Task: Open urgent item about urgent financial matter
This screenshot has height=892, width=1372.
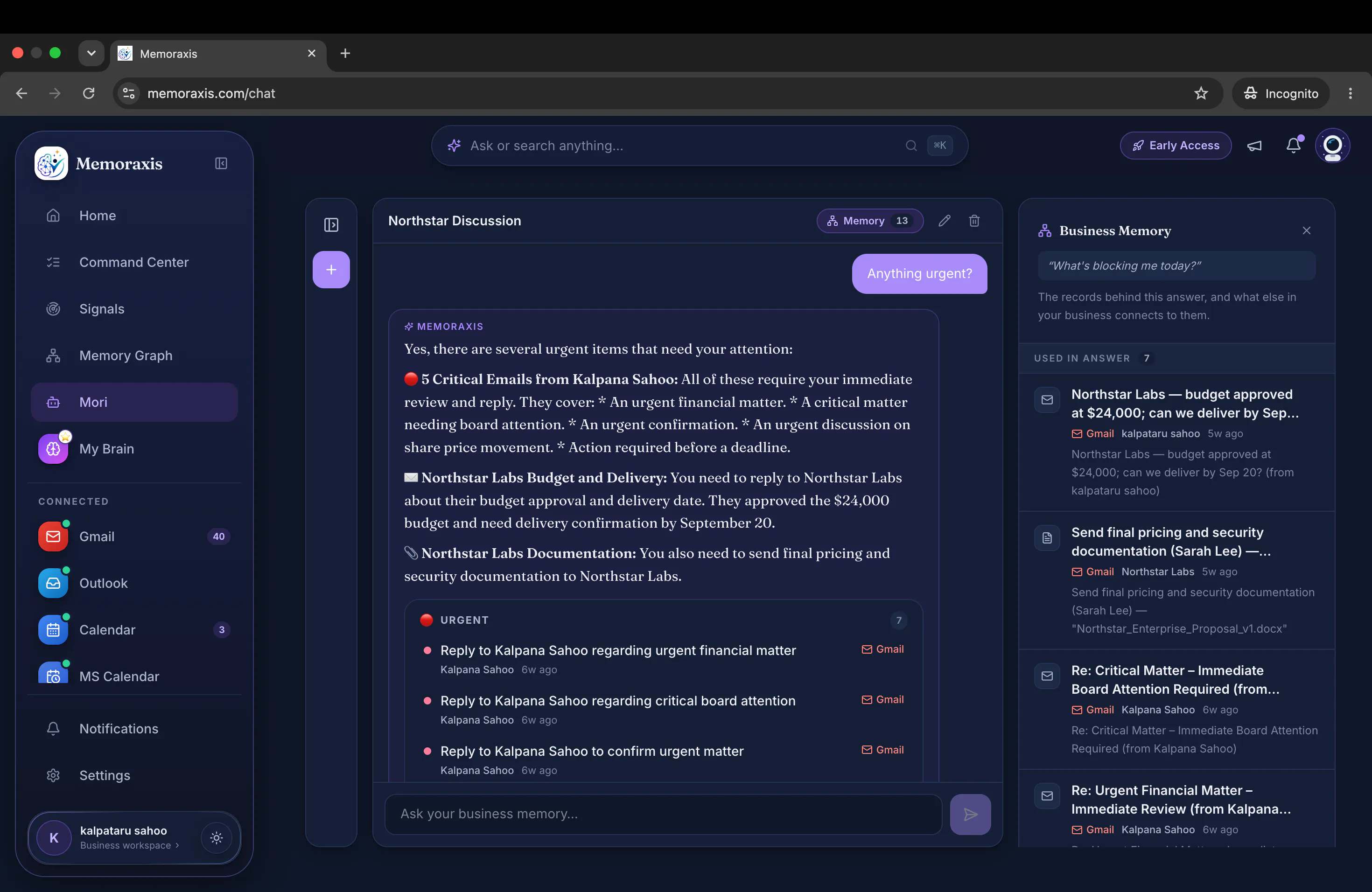Action: coord(663,659)
